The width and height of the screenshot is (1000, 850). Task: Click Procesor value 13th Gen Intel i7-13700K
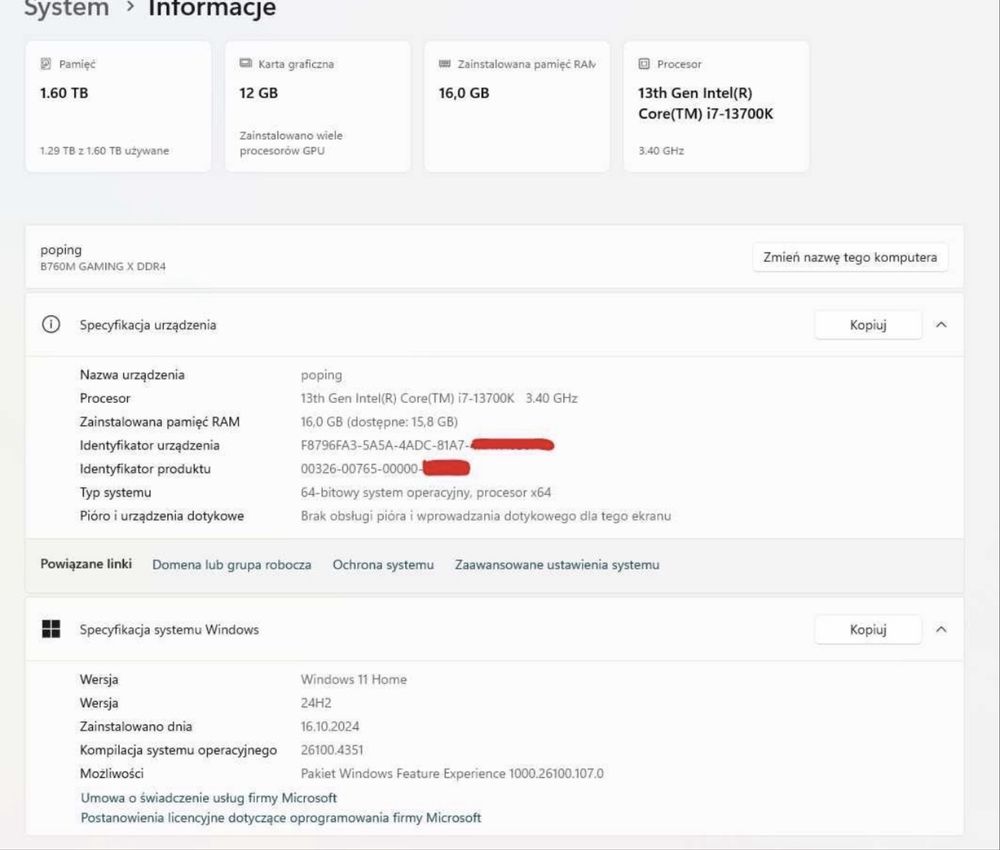tap(439, 399)
